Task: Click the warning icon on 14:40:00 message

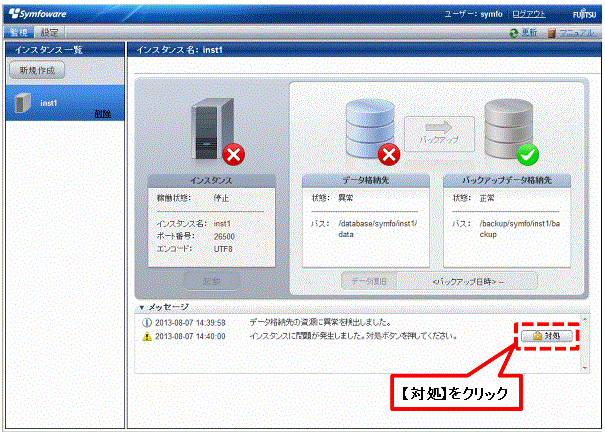Action: pos(147,337)
